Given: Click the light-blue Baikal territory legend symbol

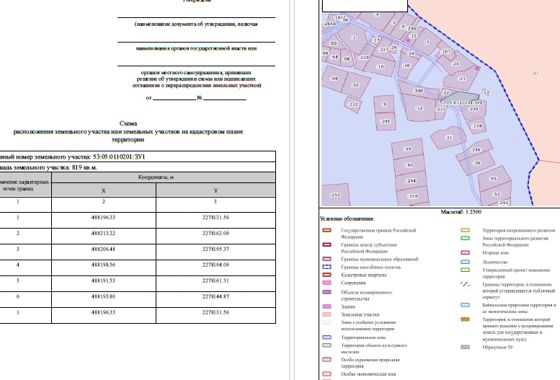Looking at the screenshot, I should (465, 305).
